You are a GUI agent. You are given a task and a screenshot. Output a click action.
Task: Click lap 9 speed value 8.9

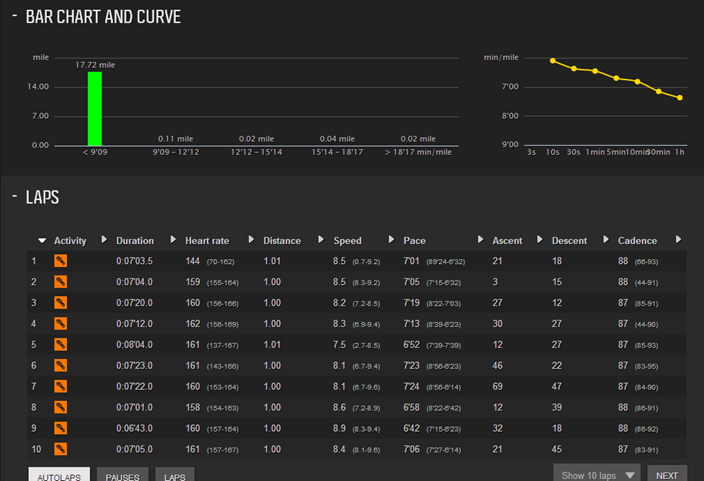[x=339, y=428]
